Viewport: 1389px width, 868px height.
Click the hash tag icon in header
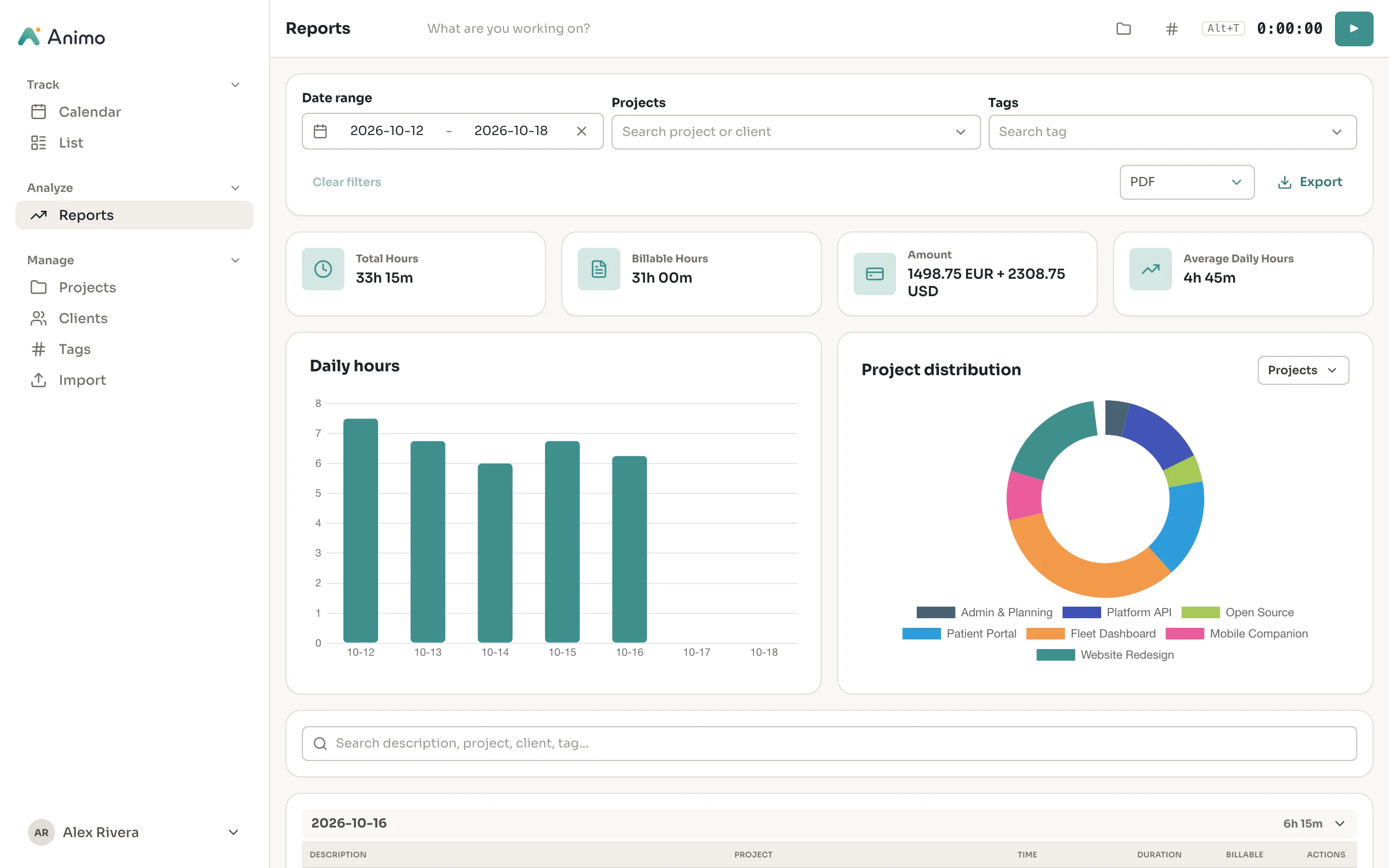click(x=1171, y=29)
